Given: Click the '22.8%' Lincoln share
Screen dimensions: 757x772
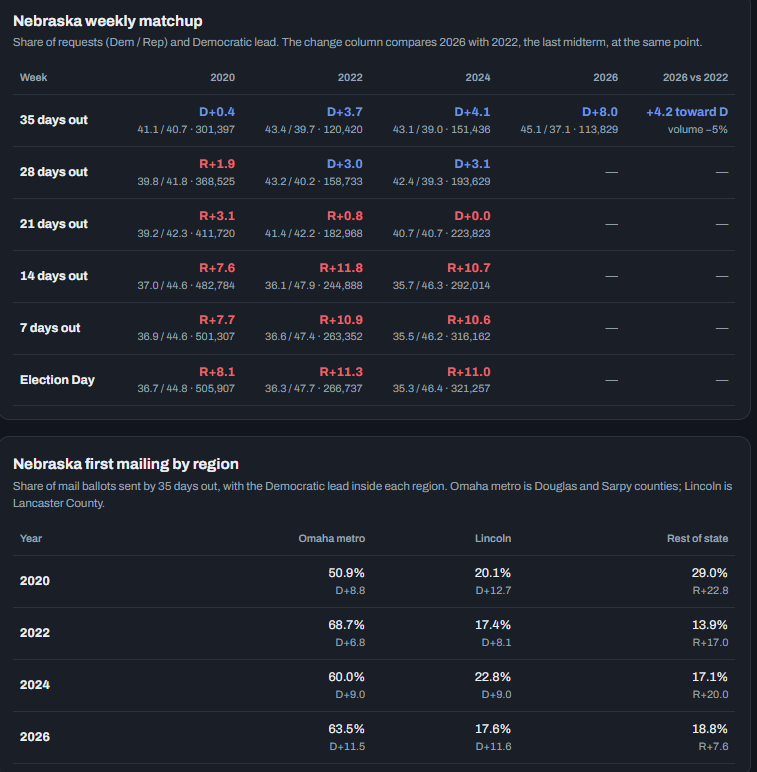Looking at the screenshot, I should pos(493,677).
